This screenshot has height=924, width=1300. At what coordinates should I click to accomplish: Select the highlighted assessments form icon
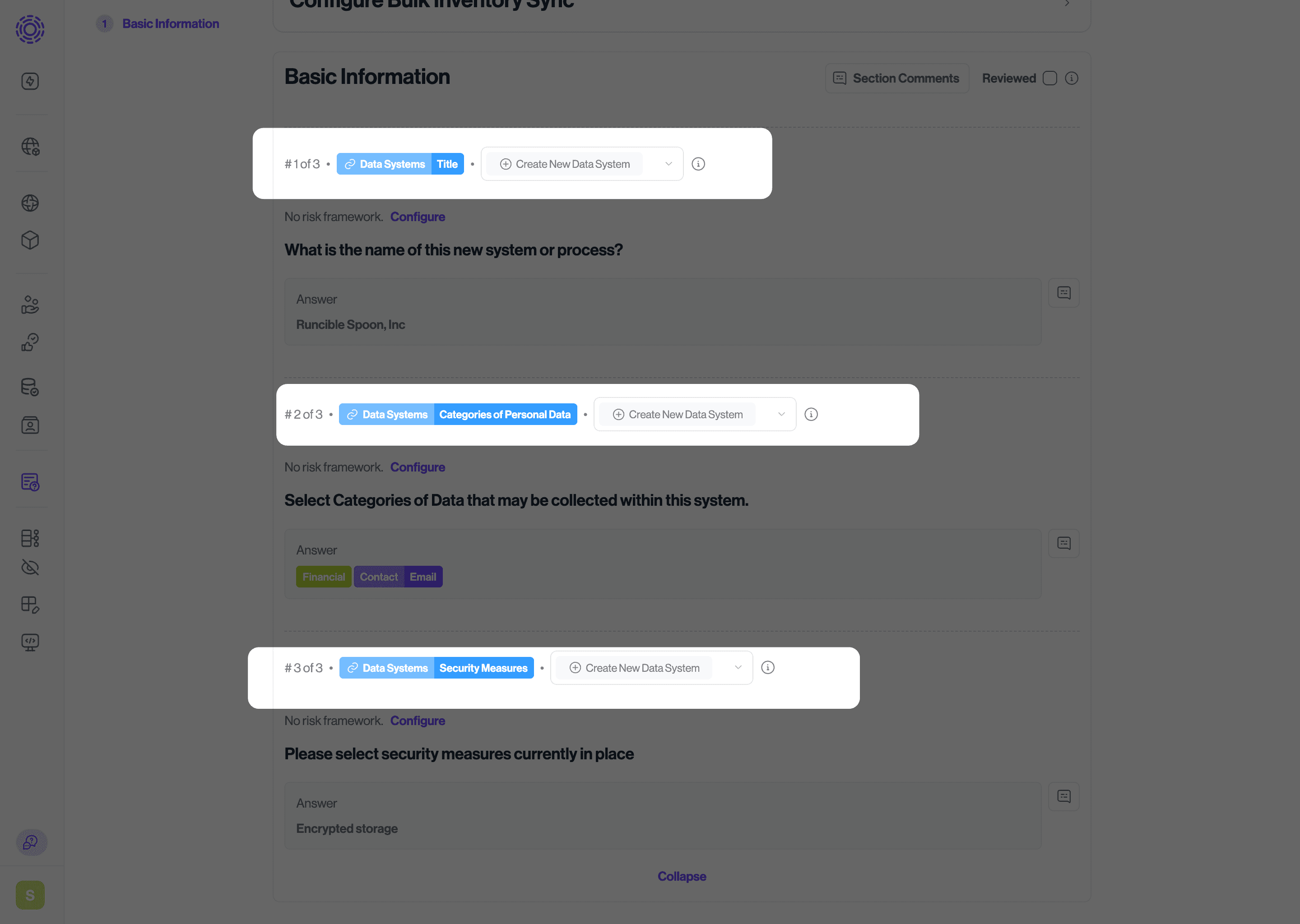[x=30, y=482]
